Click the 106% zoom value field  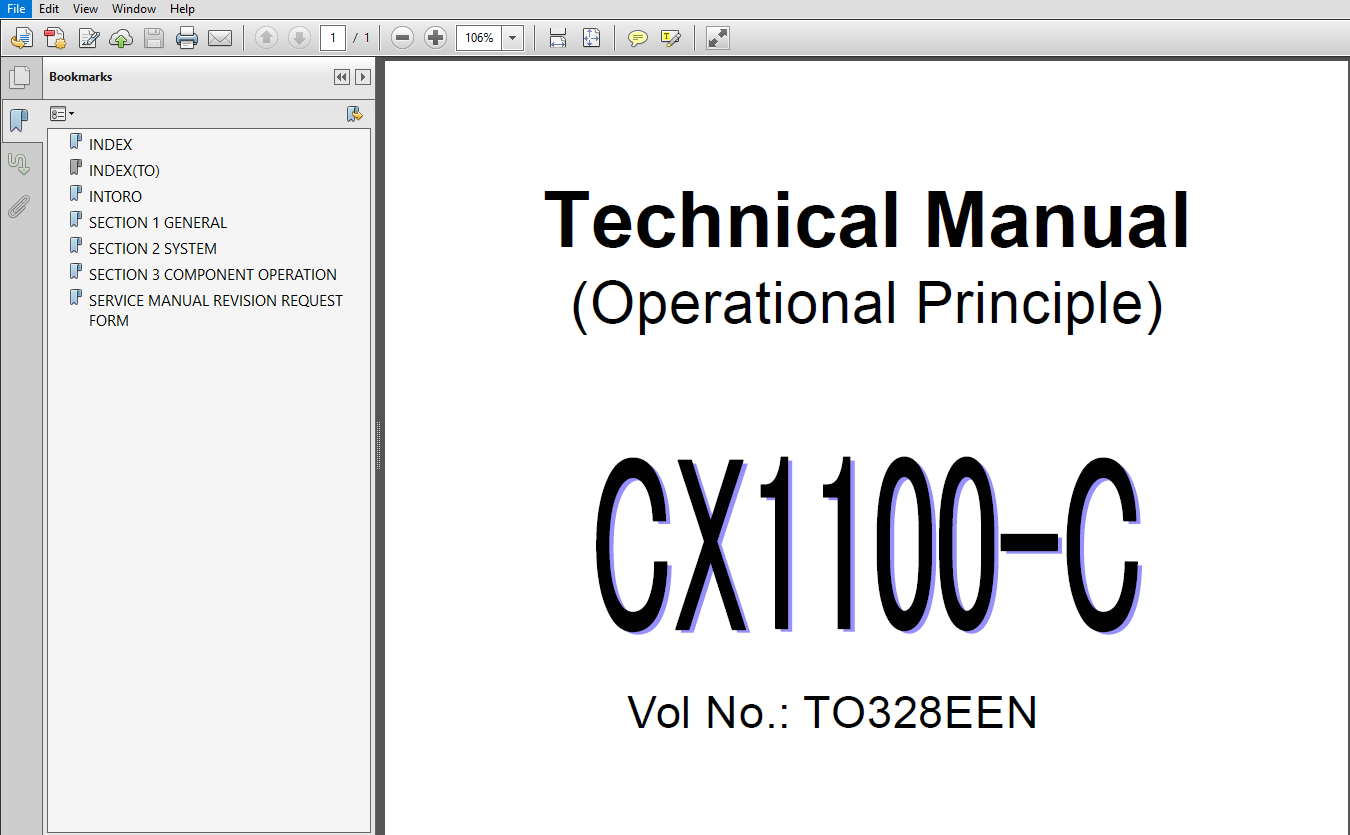(x=479, y=38)
